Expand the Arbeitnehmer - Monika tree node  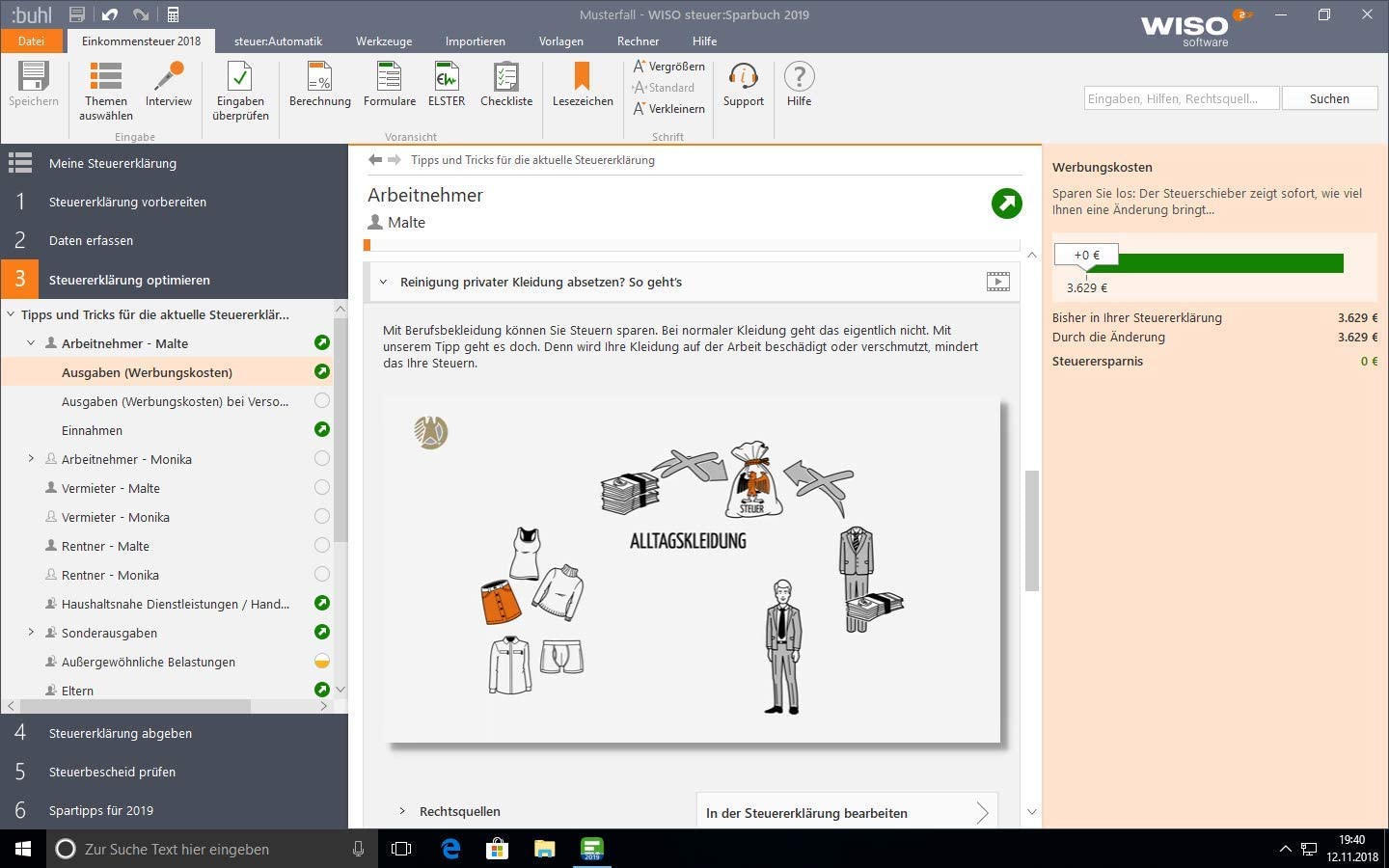31,459
